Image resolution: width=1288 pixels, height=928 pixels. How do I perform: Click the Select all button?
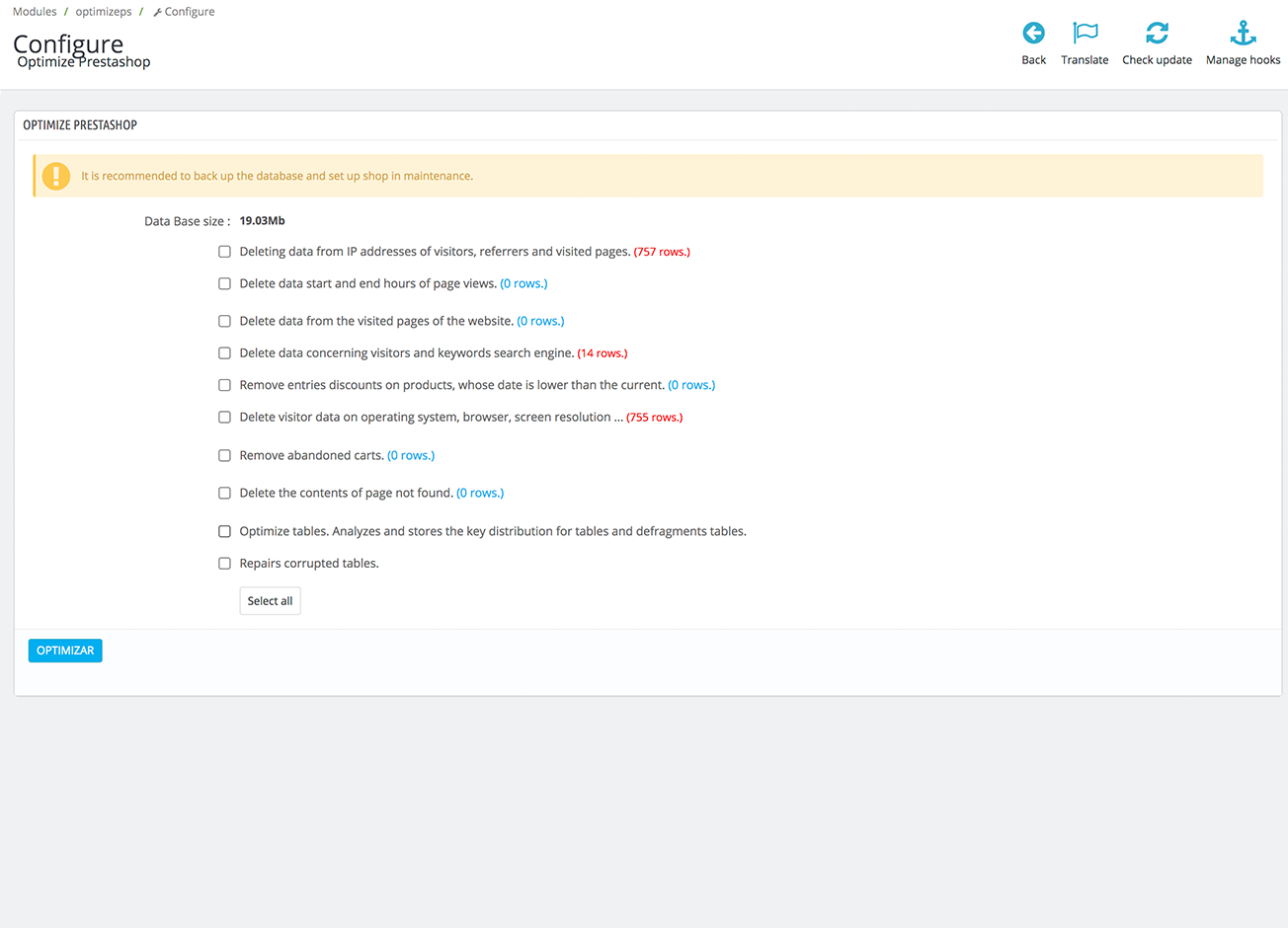[270, 601]
